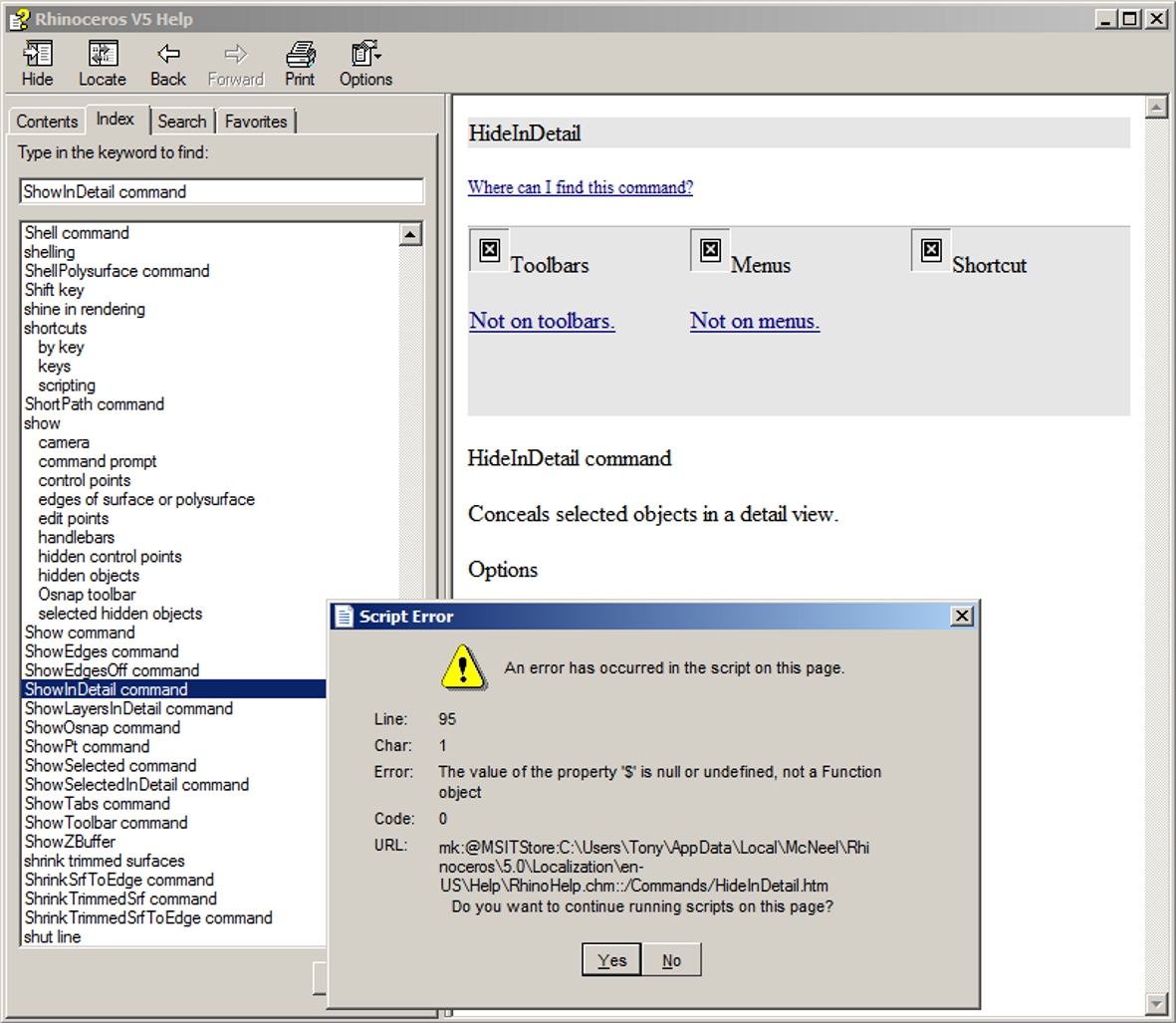The width and height of the screenshot is (1176, 1023).
Task: Select 'ShowTabs command' entry
Action: pyautogui.click(x=98, y=803)
